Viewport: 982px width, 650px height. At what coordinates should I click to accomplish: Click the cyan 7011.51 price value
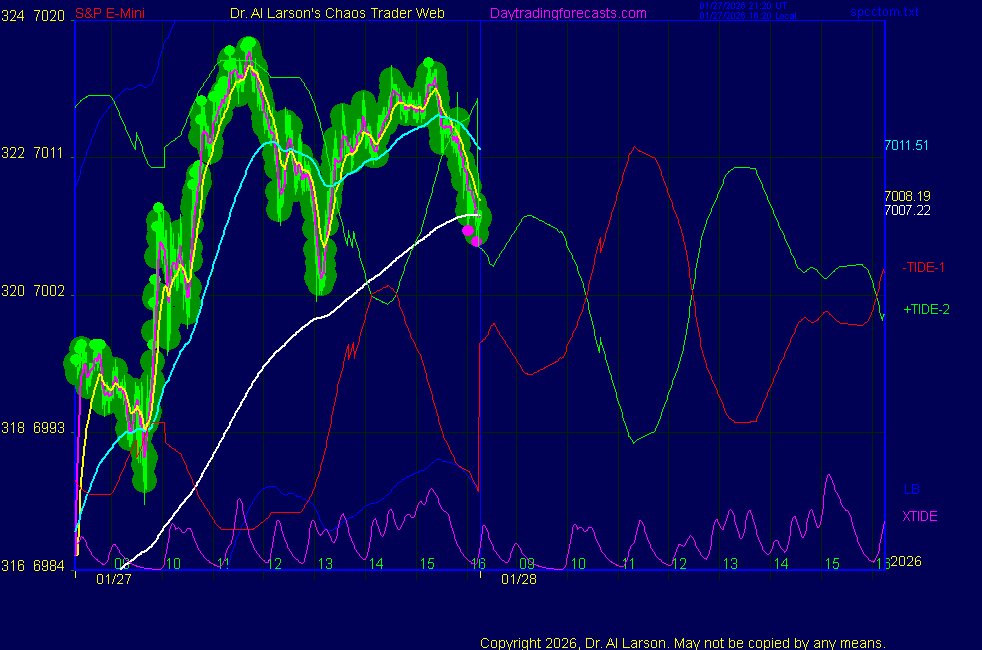point(906,145)
